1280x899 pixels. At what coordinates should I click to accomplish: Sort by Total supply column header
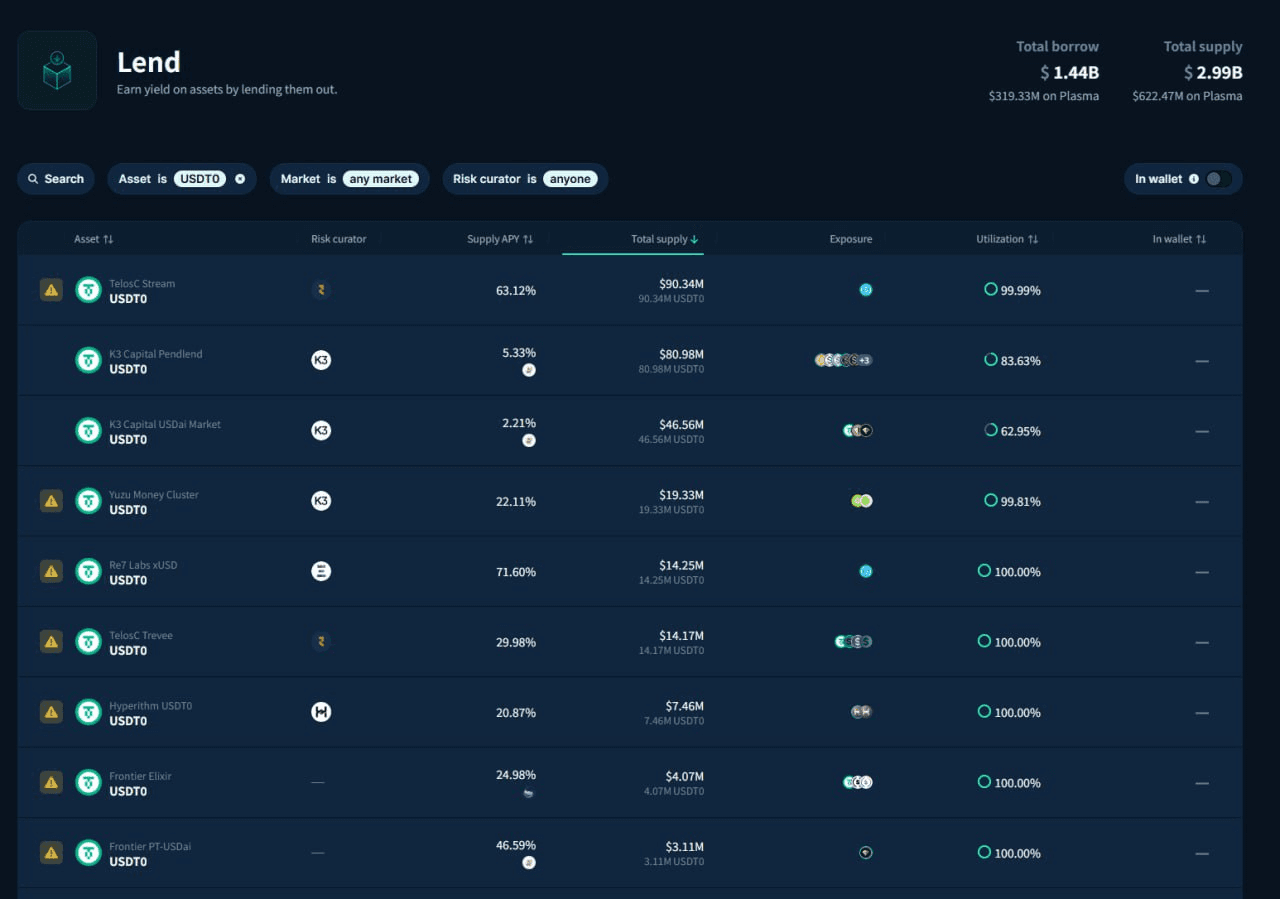click(664, 239)
